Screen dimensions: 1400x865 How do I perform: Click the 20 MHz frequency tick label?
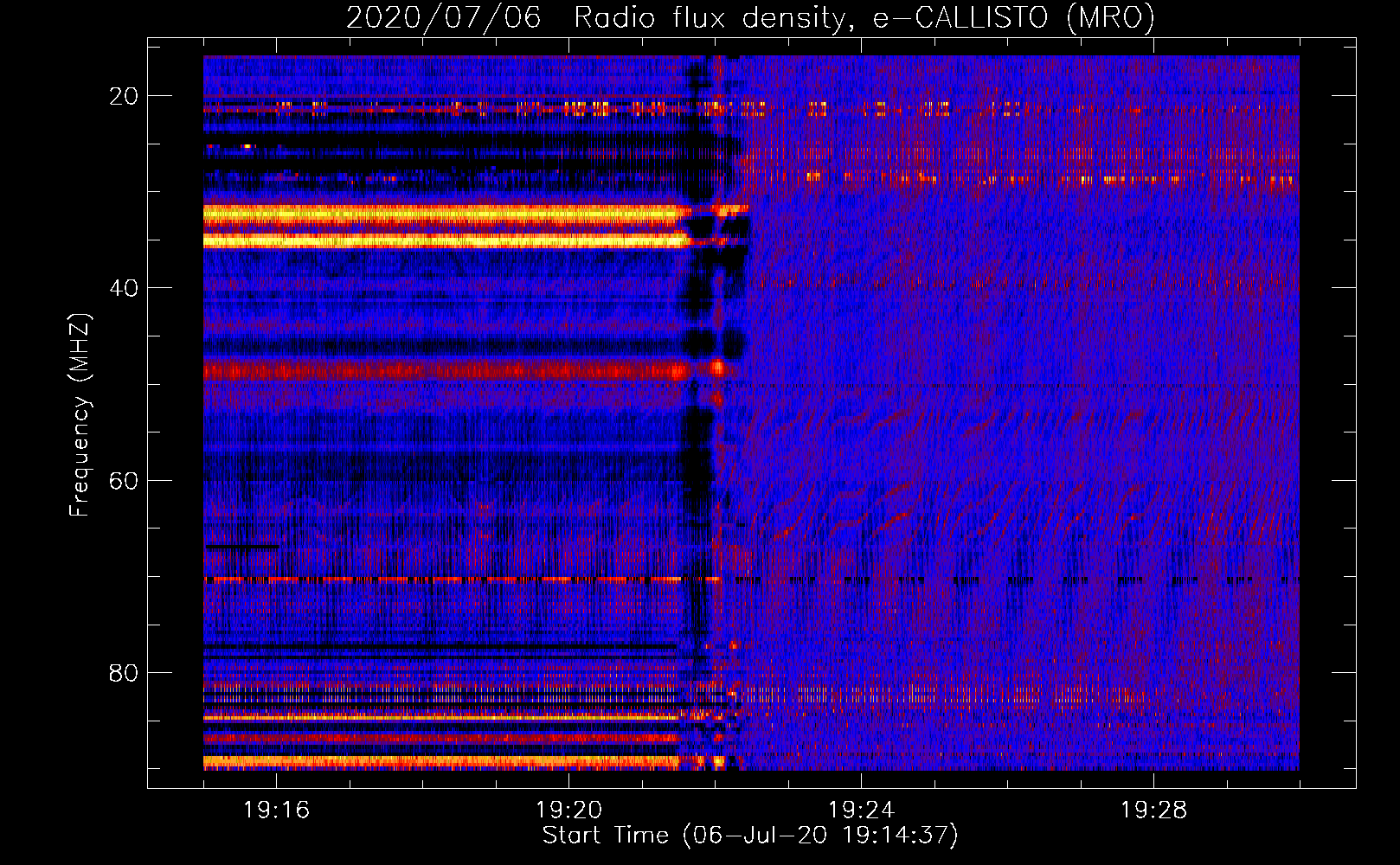click(x=124, y=96)
